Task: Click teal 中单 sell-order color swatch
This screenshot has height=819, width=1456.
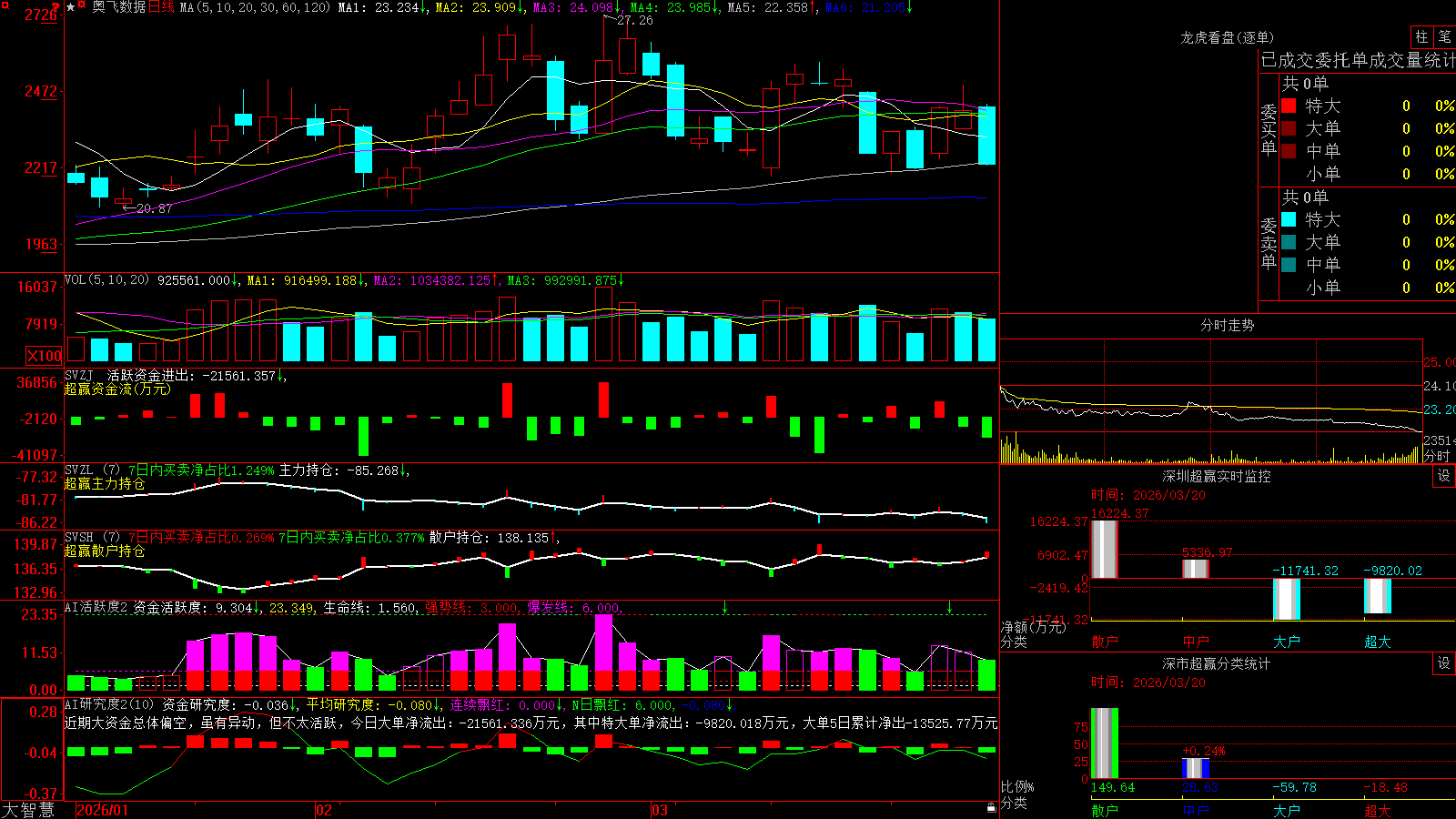Action: pos(1289,265)
